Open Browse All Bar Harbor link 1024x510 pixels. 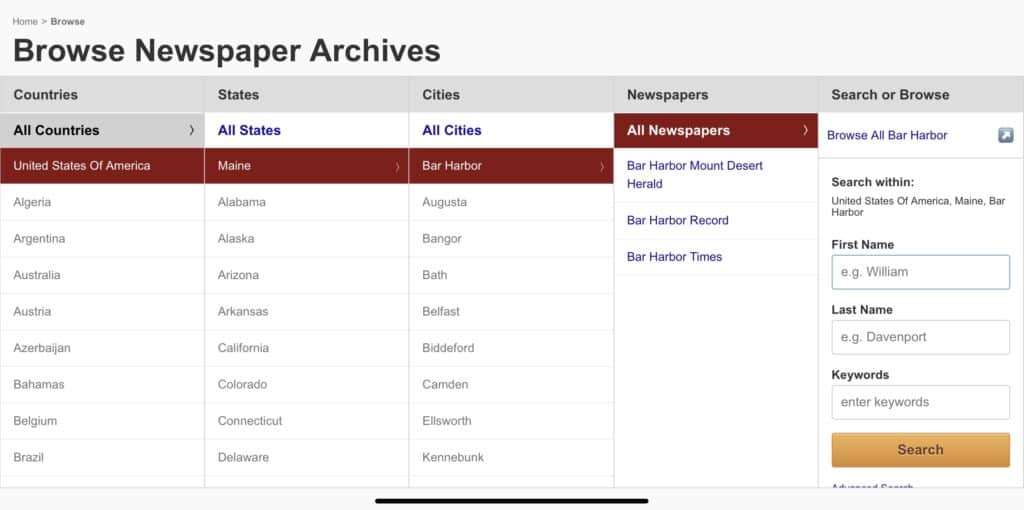(x=886, y=135)
